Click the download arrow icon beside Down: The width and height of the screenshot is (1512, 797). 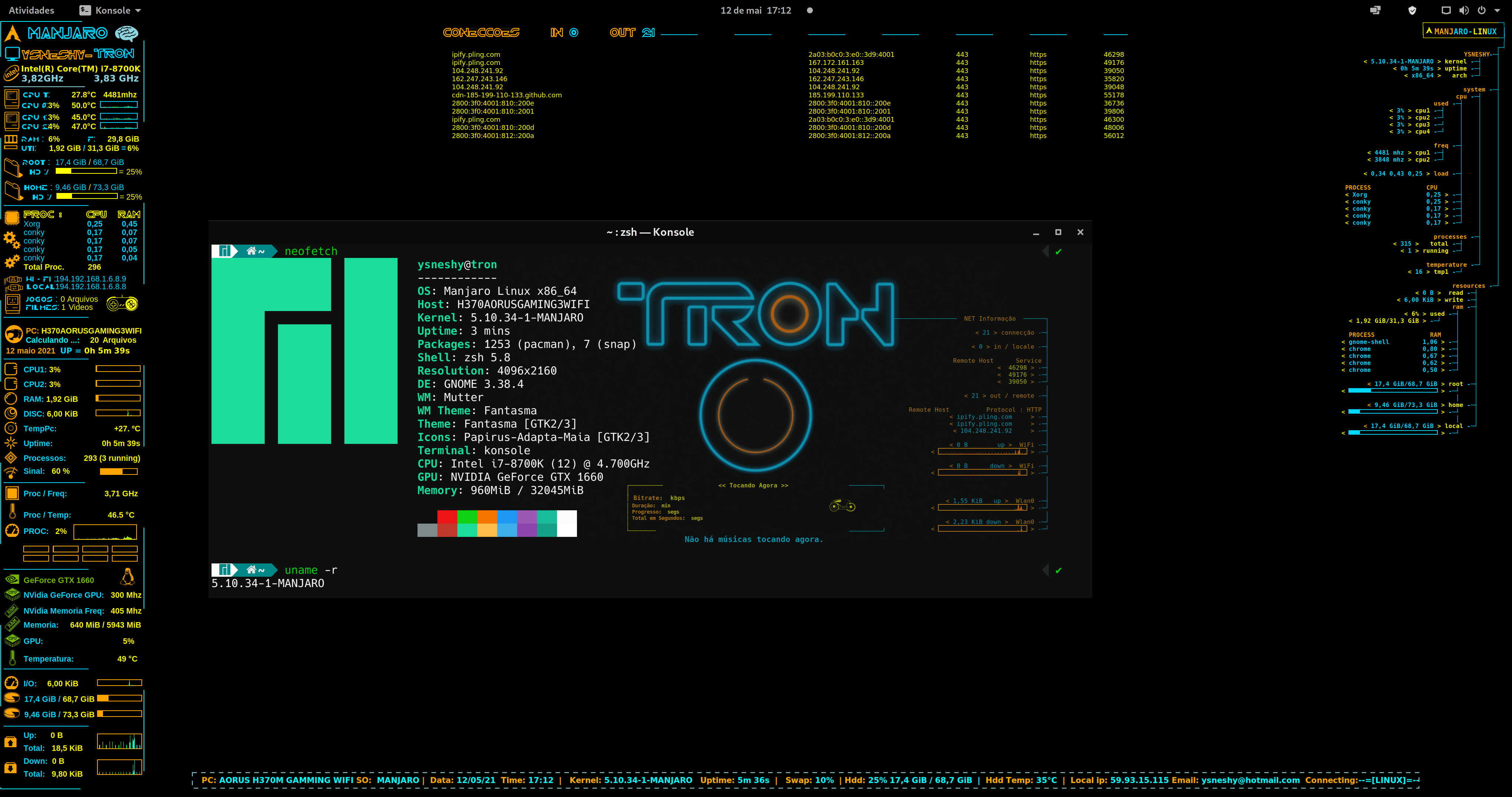click(11, 767)
